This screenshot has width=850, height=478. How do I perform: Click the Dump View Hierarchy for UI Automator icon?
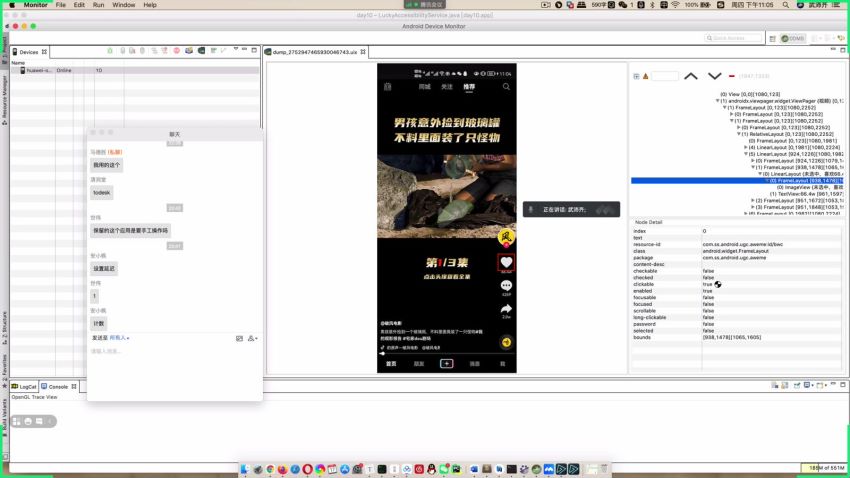coord(201,51)
